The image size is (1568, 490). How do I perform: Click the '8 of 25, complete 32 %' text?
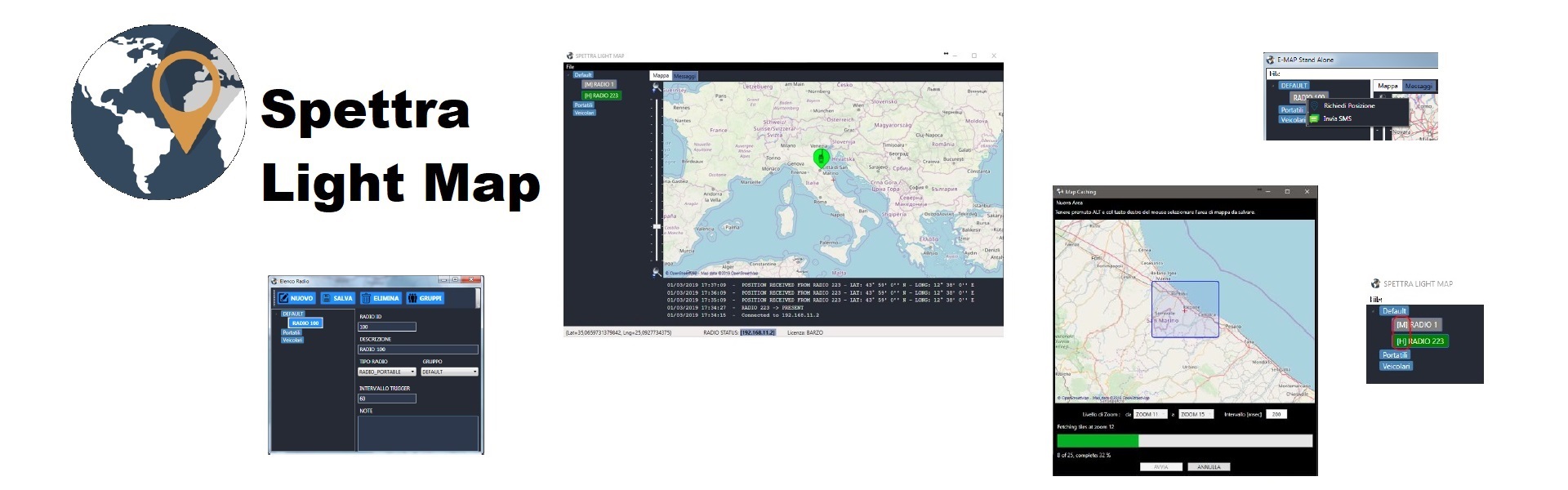coord(1084,455)
